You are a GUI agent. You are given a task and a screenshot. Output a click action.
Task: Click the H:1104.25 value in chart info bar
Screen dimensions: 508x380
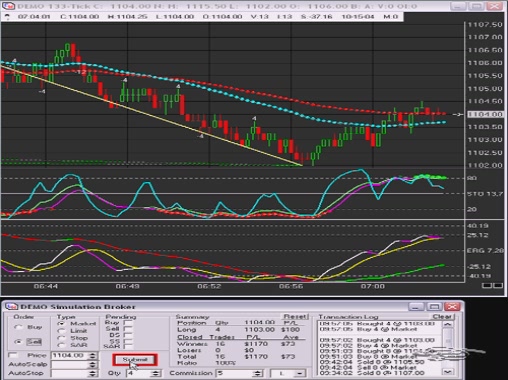point(128,17)
